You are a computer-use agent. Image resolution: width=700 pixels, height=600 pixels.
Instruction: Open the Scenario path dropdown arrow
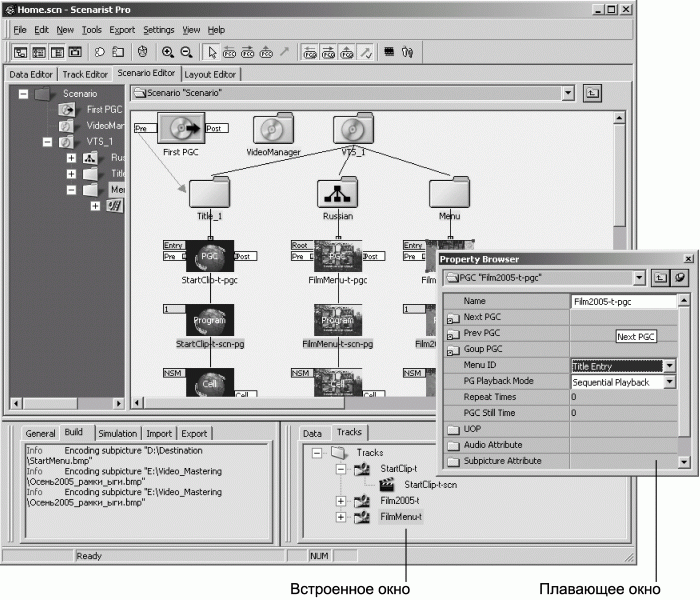click(x=568, y=93)
